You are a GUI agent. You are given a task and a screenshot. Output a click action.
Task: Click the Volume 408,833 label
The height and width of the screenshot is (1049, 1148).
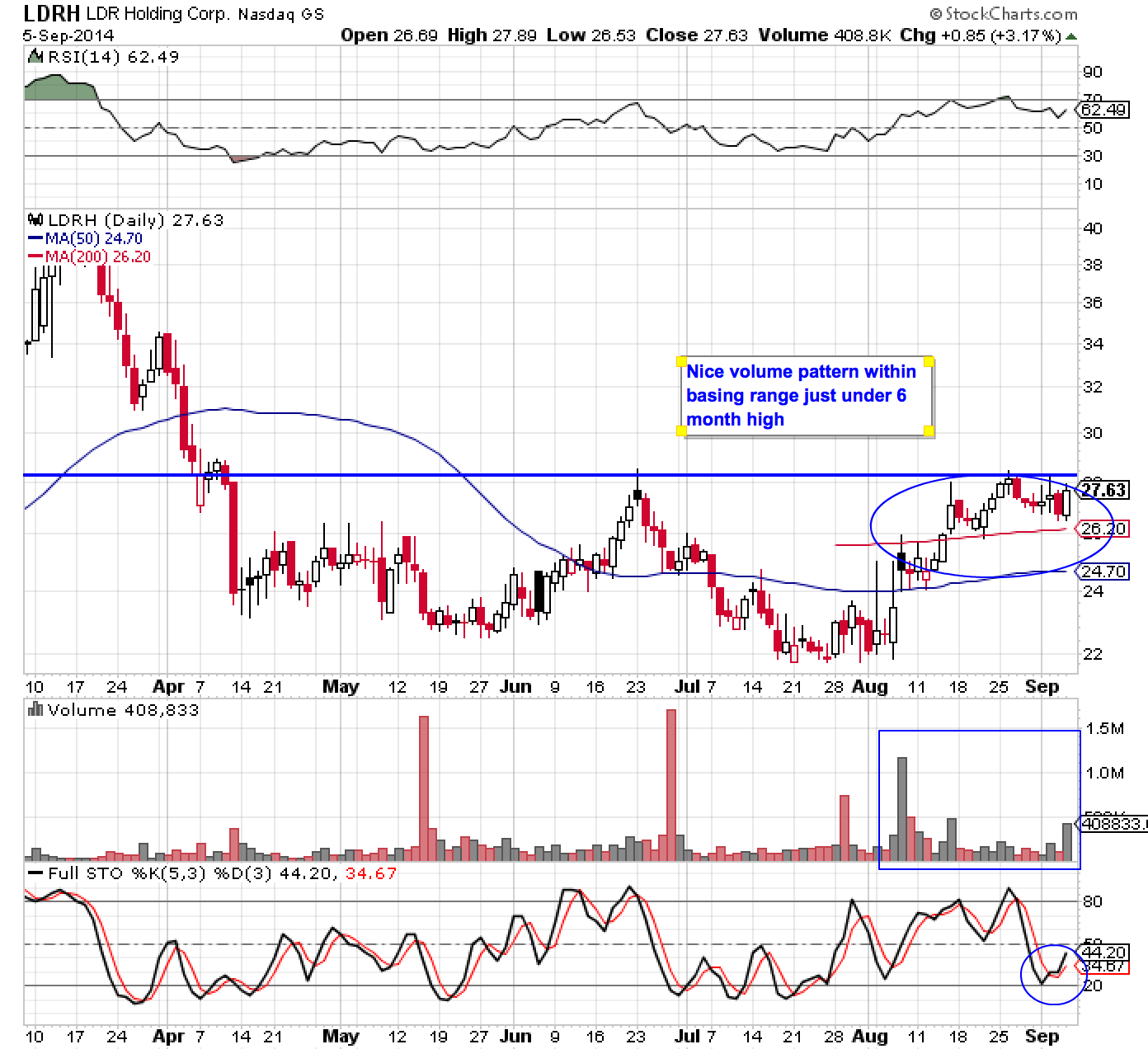pyautogui.click(x=123, y=710)
